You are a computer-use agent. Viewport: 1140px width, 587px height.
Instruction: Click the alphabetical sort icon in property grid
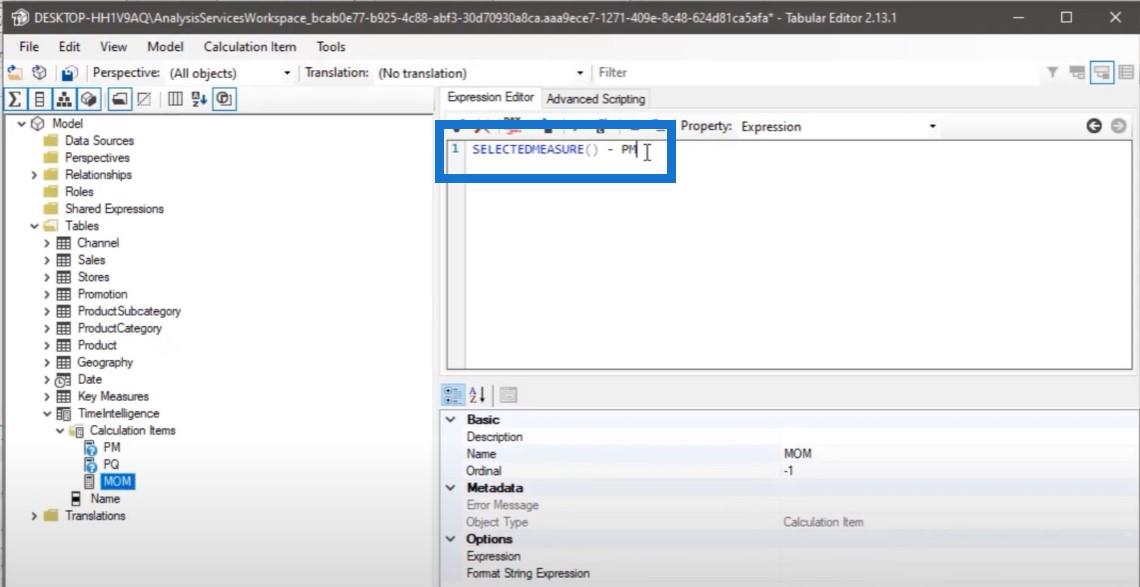click(x=478, y=395)
